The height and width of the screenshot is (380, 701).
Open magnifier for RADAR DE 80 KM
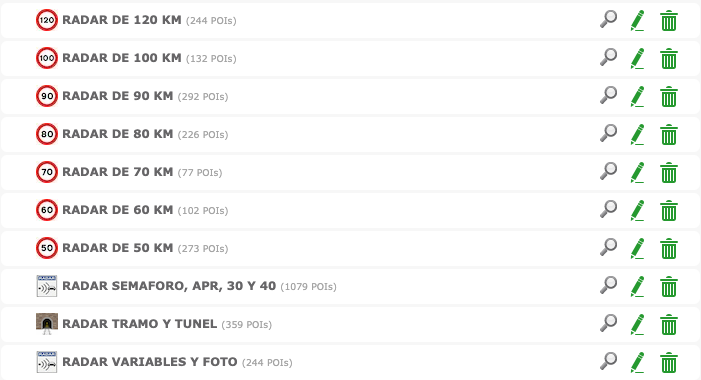608,134
